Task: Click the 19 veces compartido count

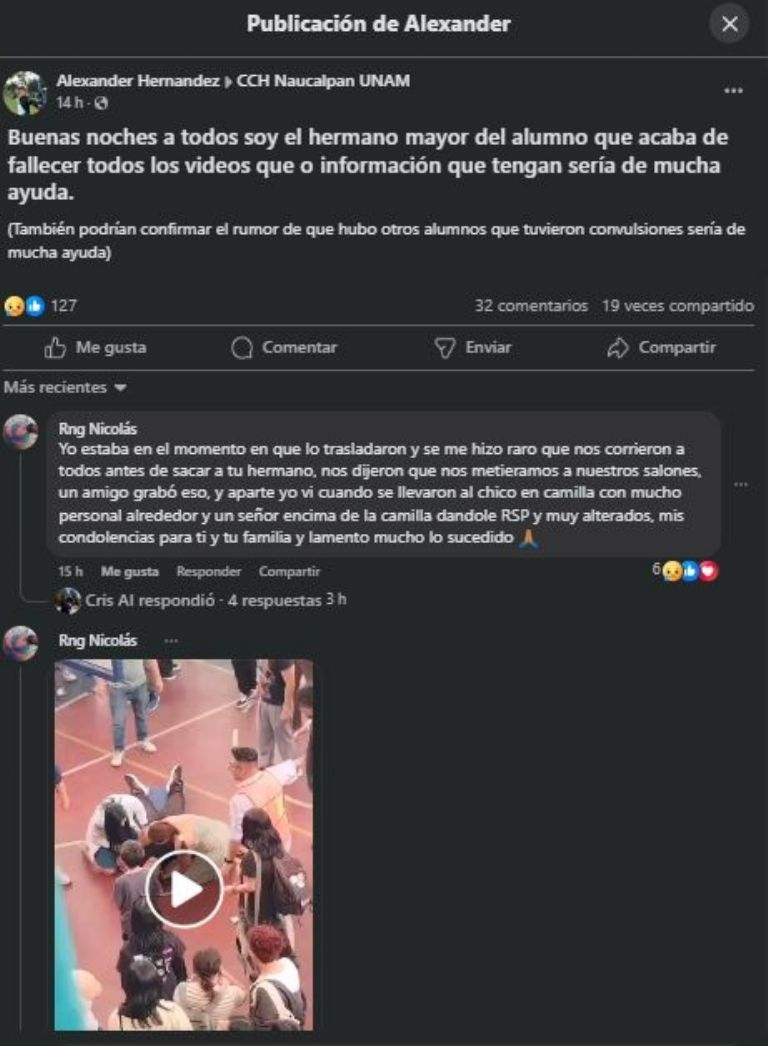Action: click(678, 306)
